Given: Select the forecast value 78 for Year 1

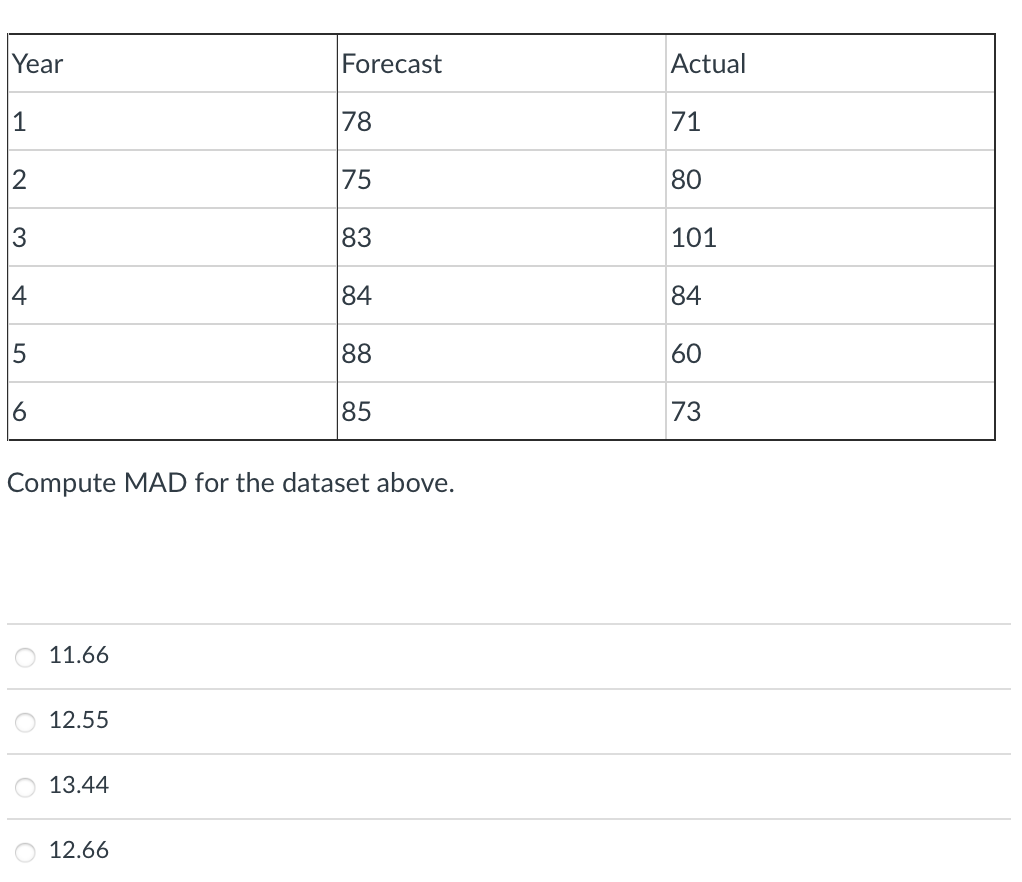Looking at the screenshot, I should pos(356,121).
